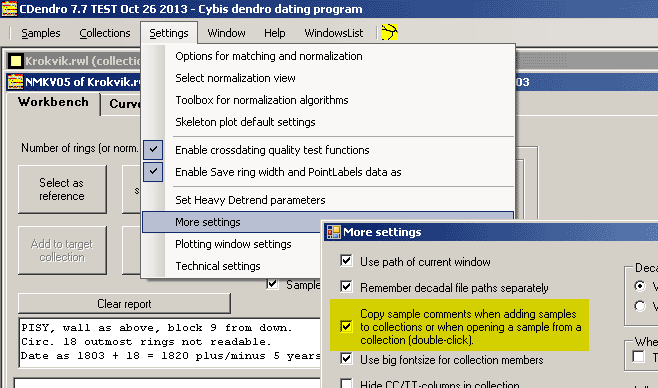Click the NMKV05 sample window icon
This screenshot has width=658, height=388.
pos(16,82)
